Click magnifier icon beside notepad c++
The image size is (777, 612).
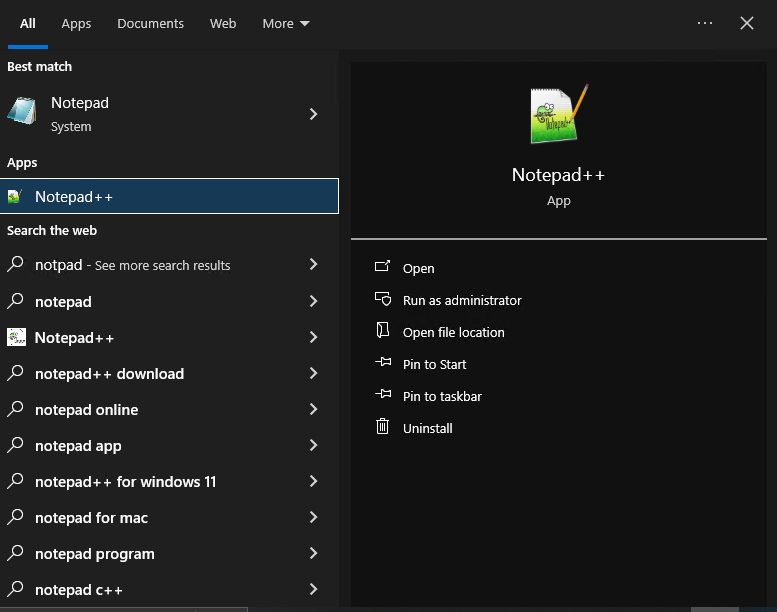[x=15, y=589]
